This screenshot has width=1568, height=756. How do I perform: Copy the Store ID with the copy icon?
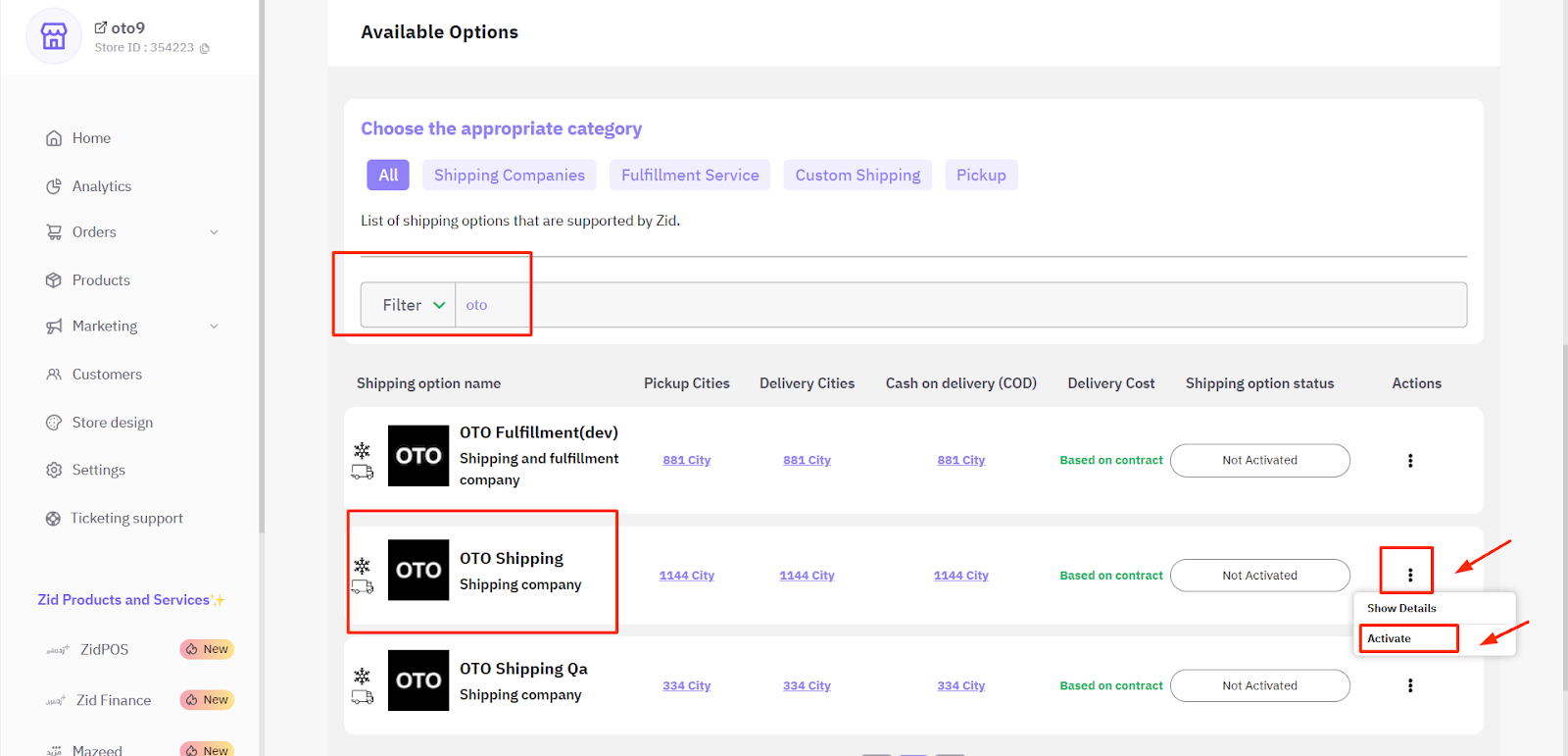click(204, 48)
